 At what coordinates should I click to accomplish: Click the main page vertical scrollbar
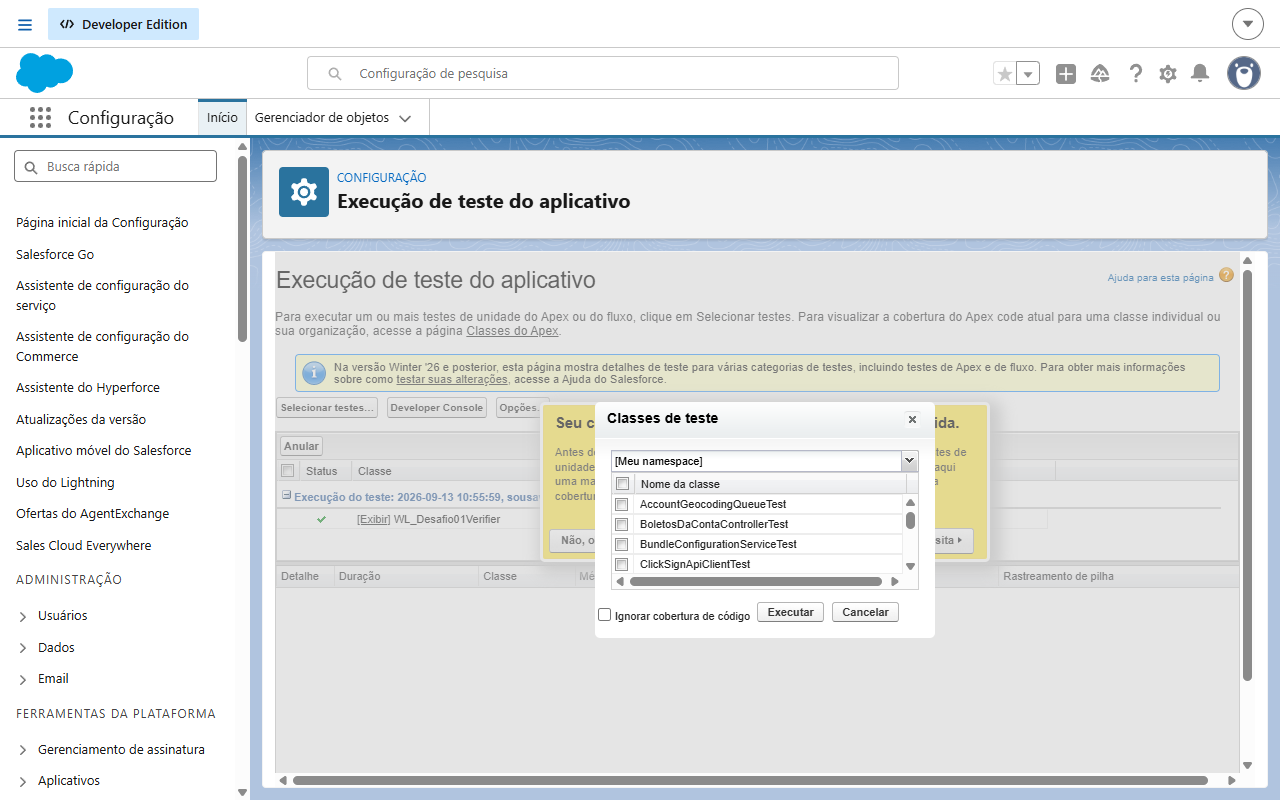1247,475
